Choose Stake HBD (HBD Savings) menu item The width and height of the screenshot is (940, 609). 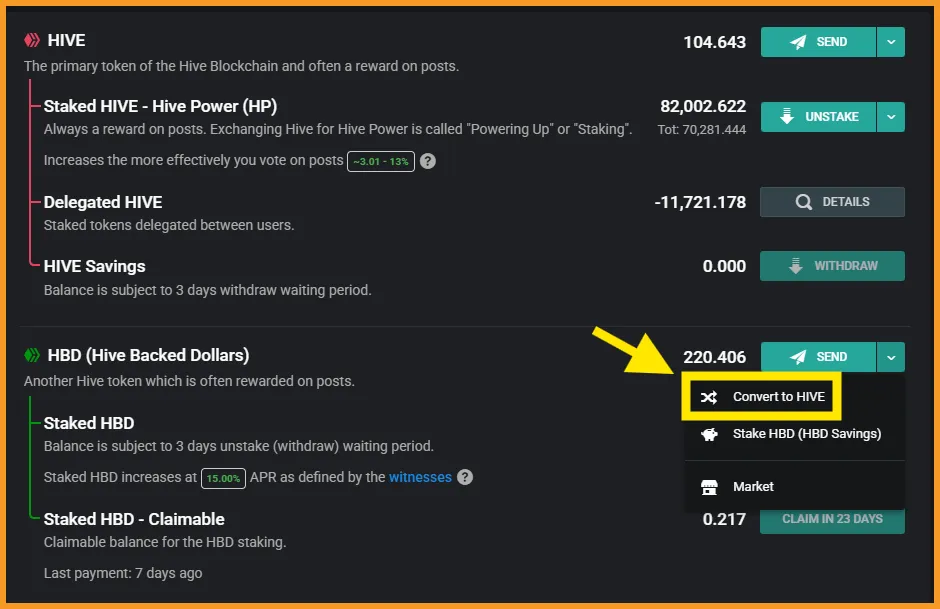pos(794,434)
